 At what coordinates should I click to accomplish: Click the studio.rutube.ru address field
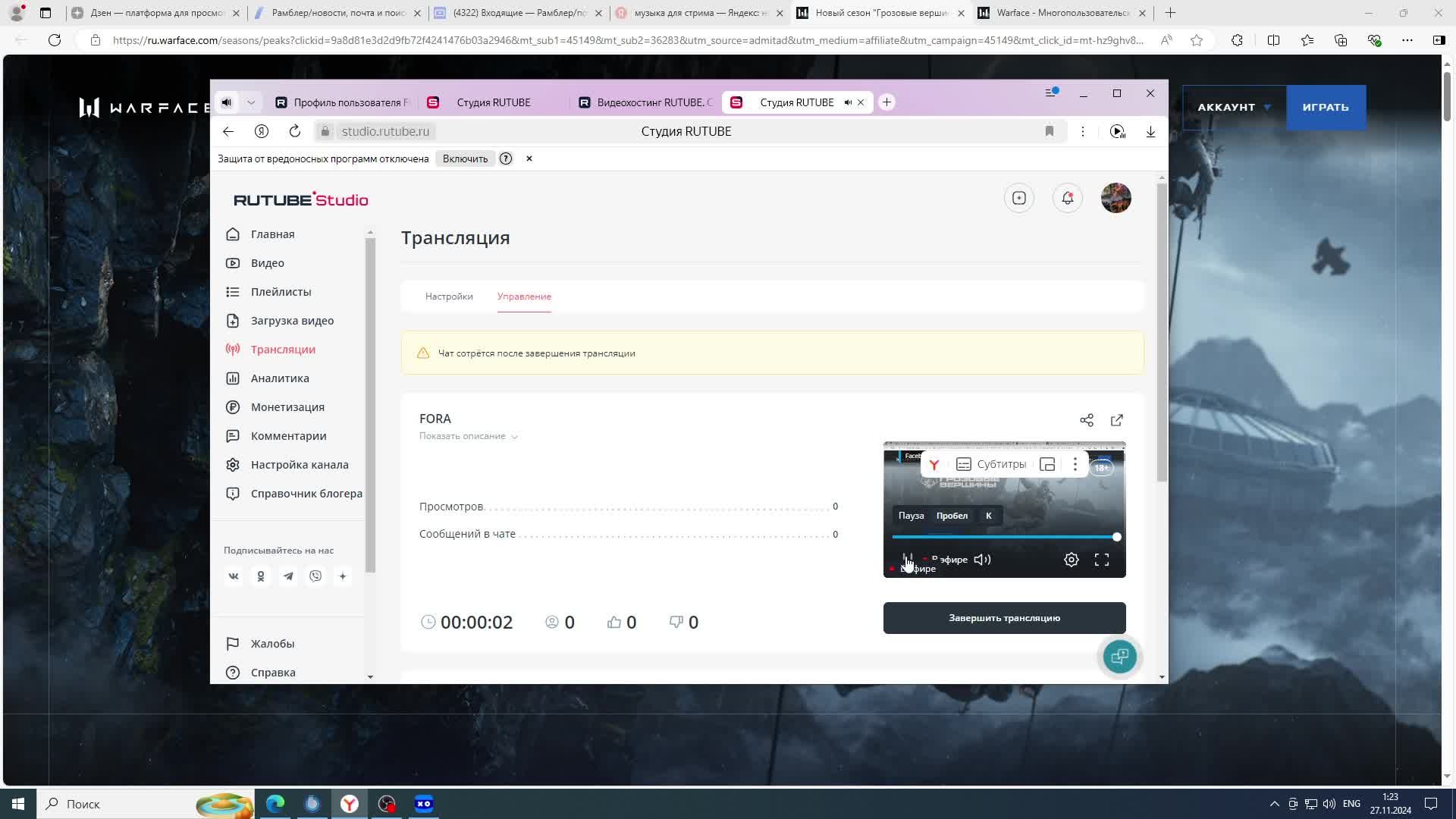pos(385,131)
